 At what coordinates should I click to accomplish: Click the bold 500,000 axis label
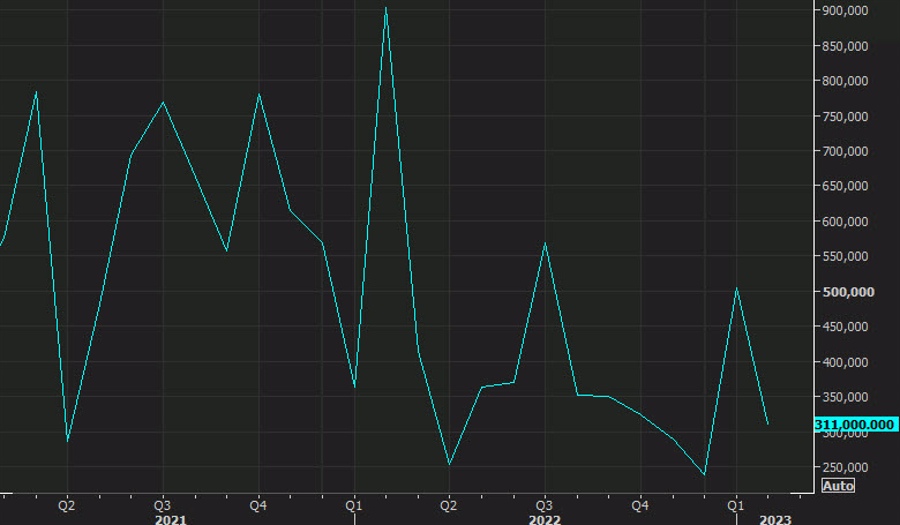click(x=848, y=292)
